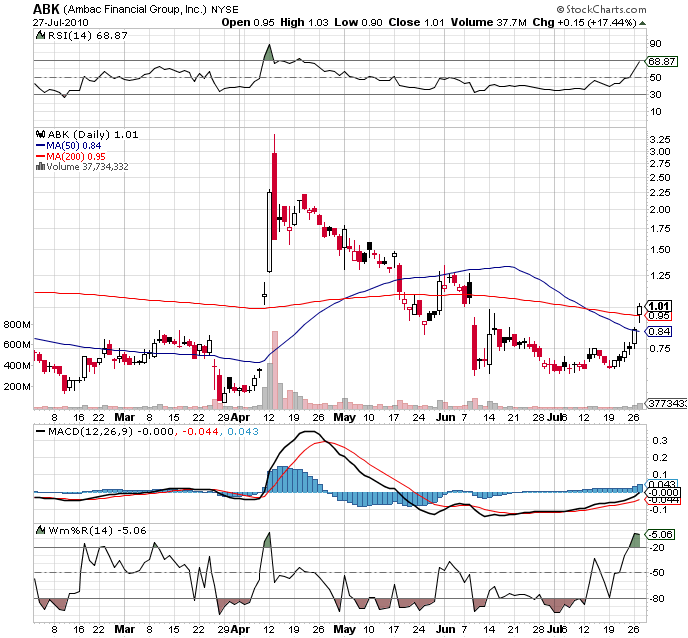Click the RSI indicator mountain icon
Image resolution: width=688 pixels, height=638 pixels.
[x=40, y=36]
